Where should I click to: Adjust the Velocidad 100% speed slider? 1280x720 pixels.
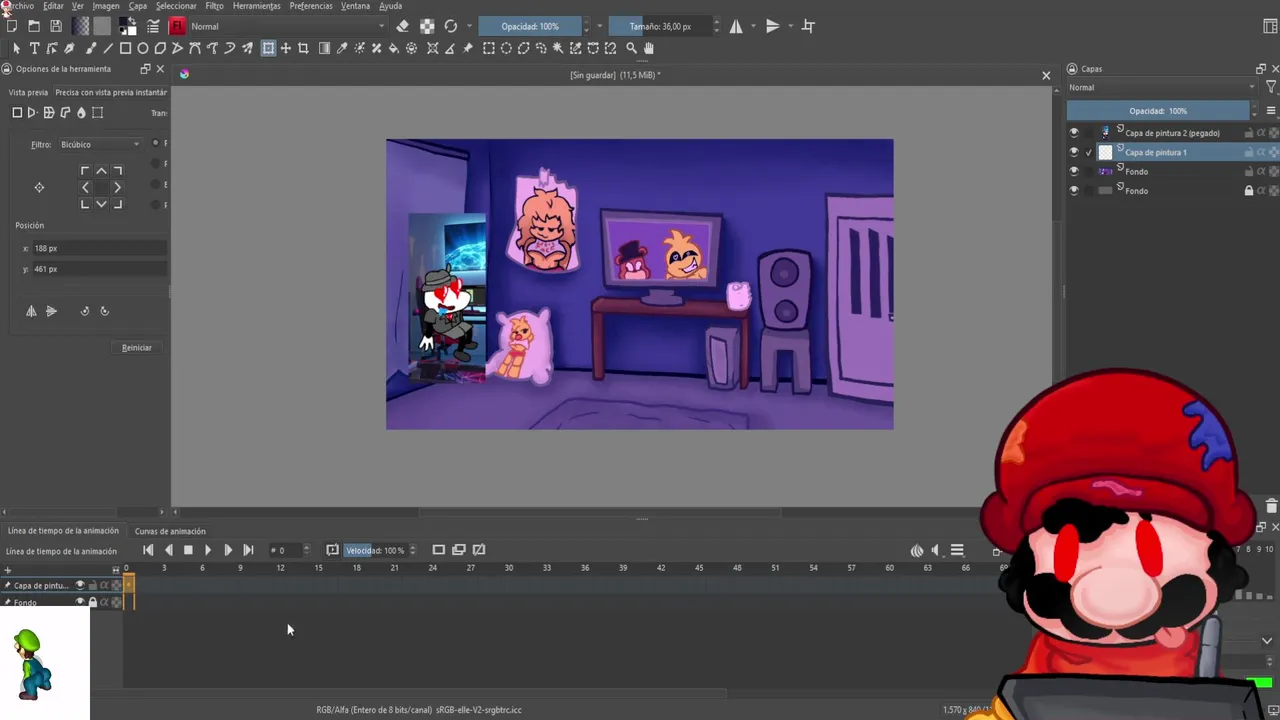click(x=376, y=550)
